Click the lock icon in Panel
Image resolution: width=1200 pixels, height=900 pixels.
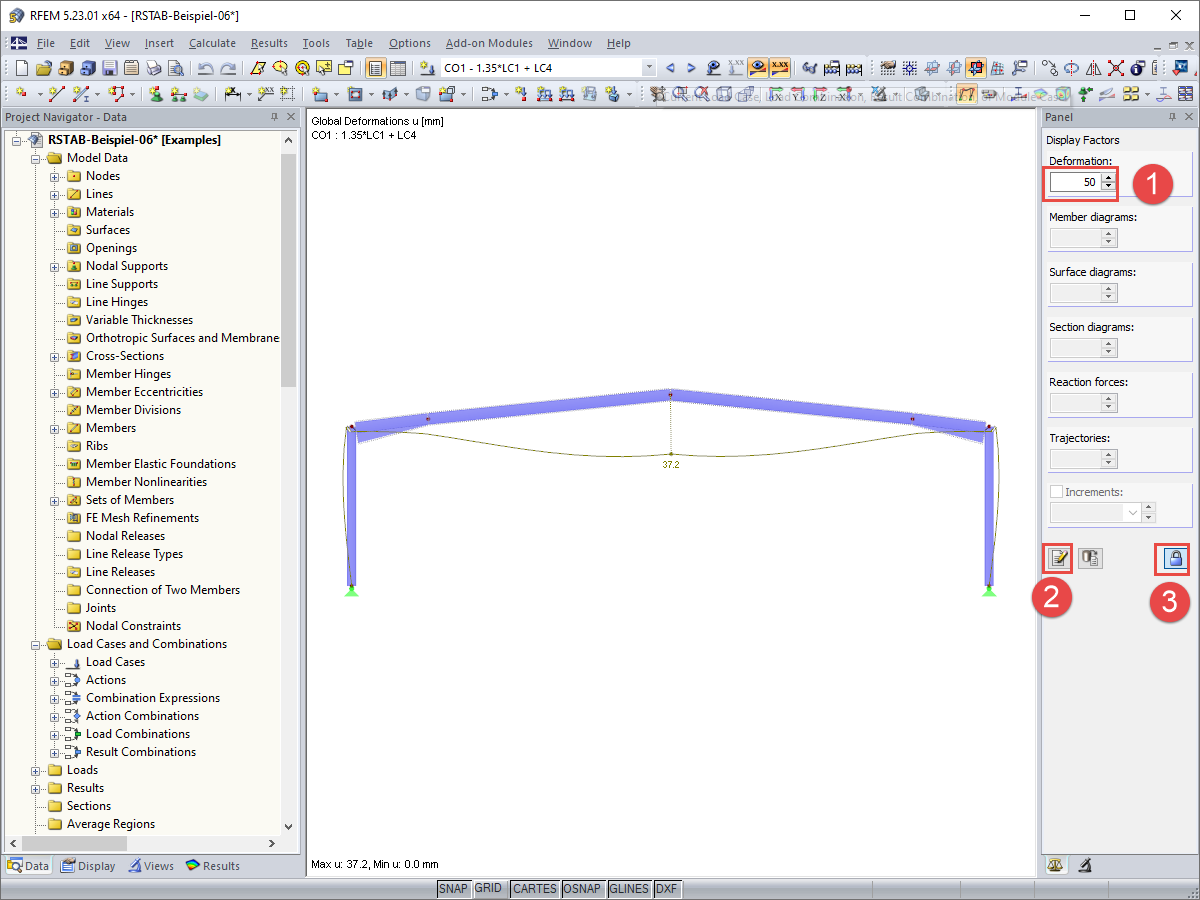1175,558
